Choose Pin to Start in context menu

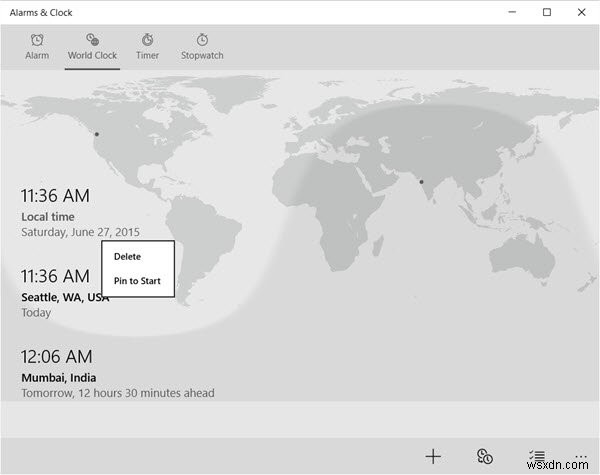(x=137, y=281)
